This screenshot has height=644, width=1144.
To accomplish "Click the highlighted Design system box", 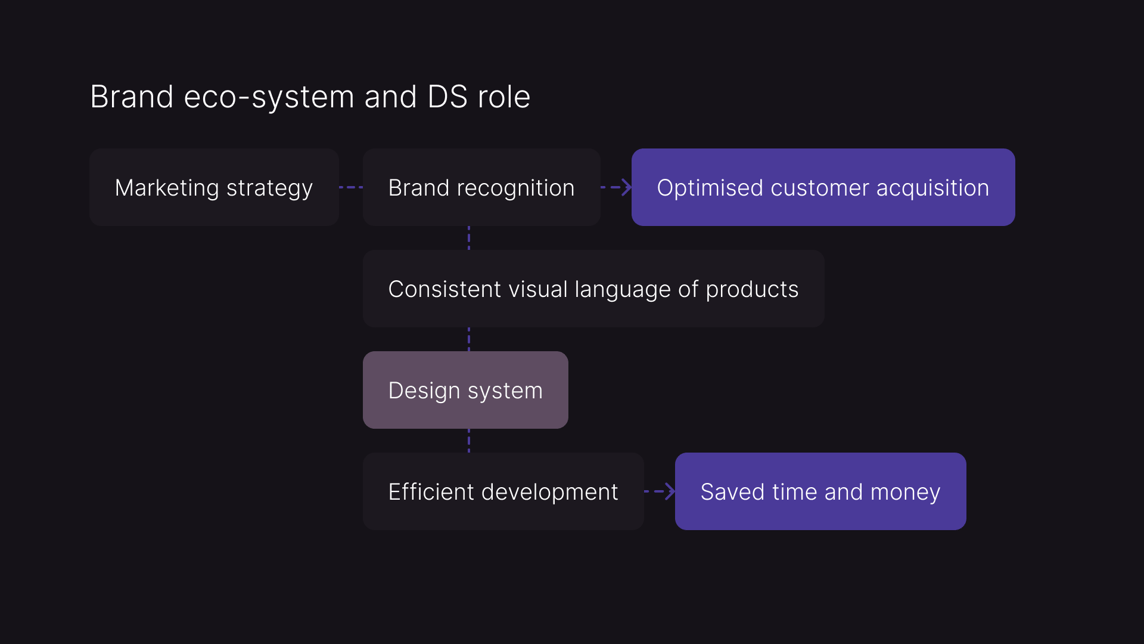I will pyautogui.click(x=465, y=390).
